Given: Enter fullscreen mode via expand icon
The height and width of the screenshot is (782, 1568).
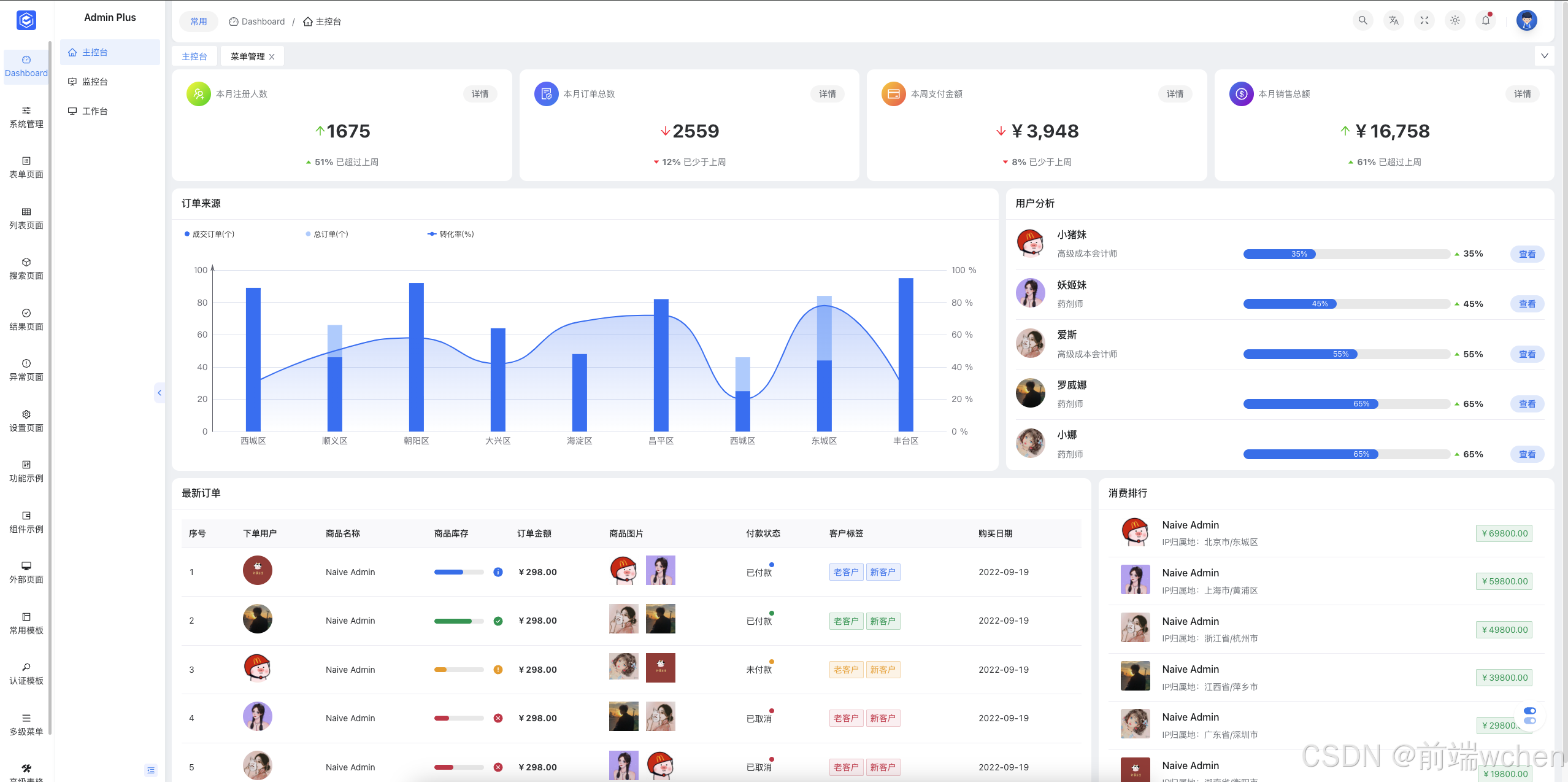Looking at the screenshot, I should pyautogui.click(x=1424, y=20).
